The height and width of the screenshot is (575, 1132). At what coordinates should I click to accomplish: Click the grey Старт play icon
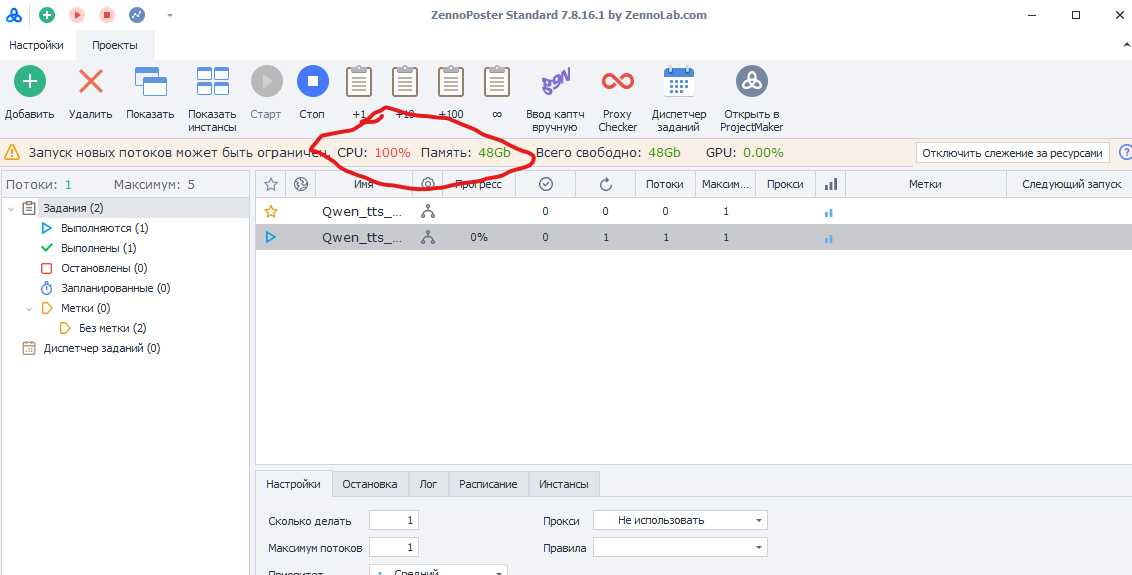click(266, 82)
